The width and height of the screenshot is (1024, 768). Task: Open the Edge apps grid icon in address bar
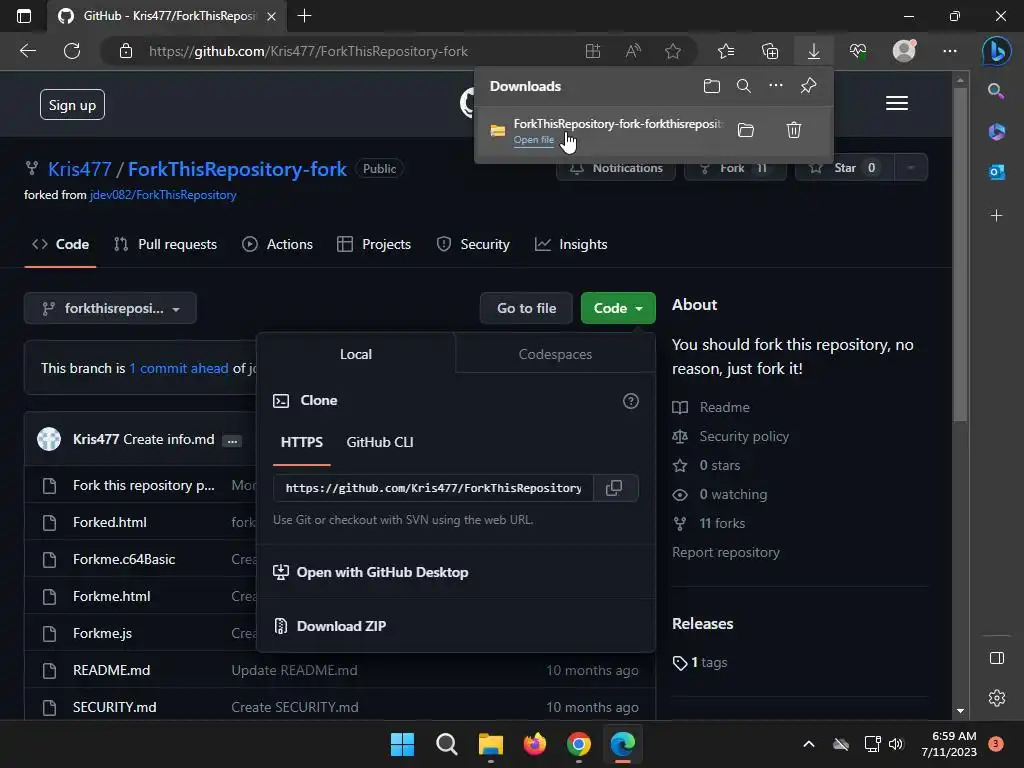pyautogui.click(x=593, y=51)
